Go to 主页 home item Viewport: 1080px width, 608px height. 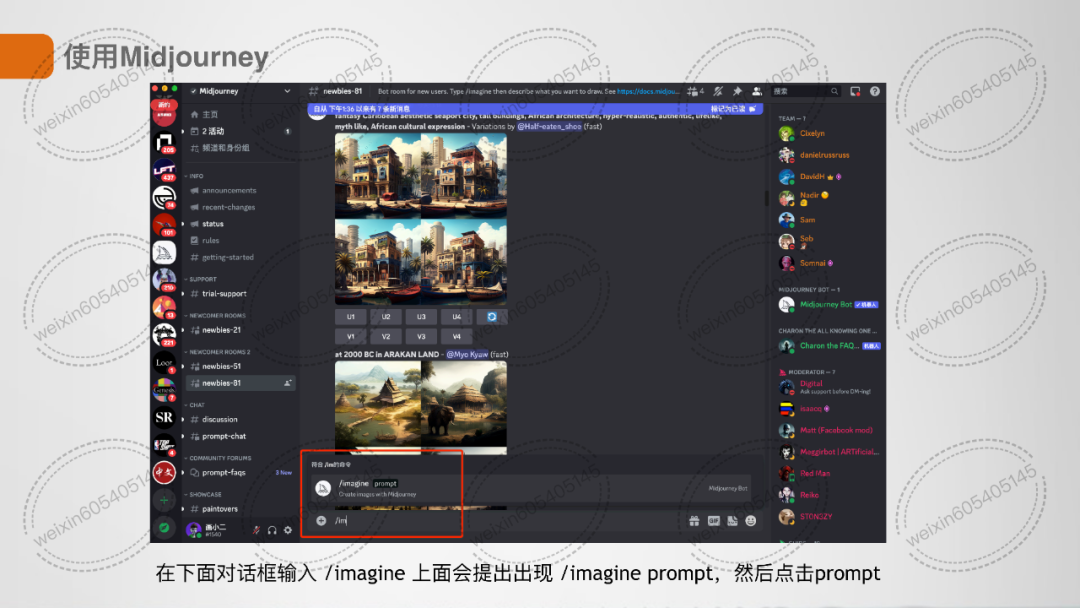click(x=210, y=114)
